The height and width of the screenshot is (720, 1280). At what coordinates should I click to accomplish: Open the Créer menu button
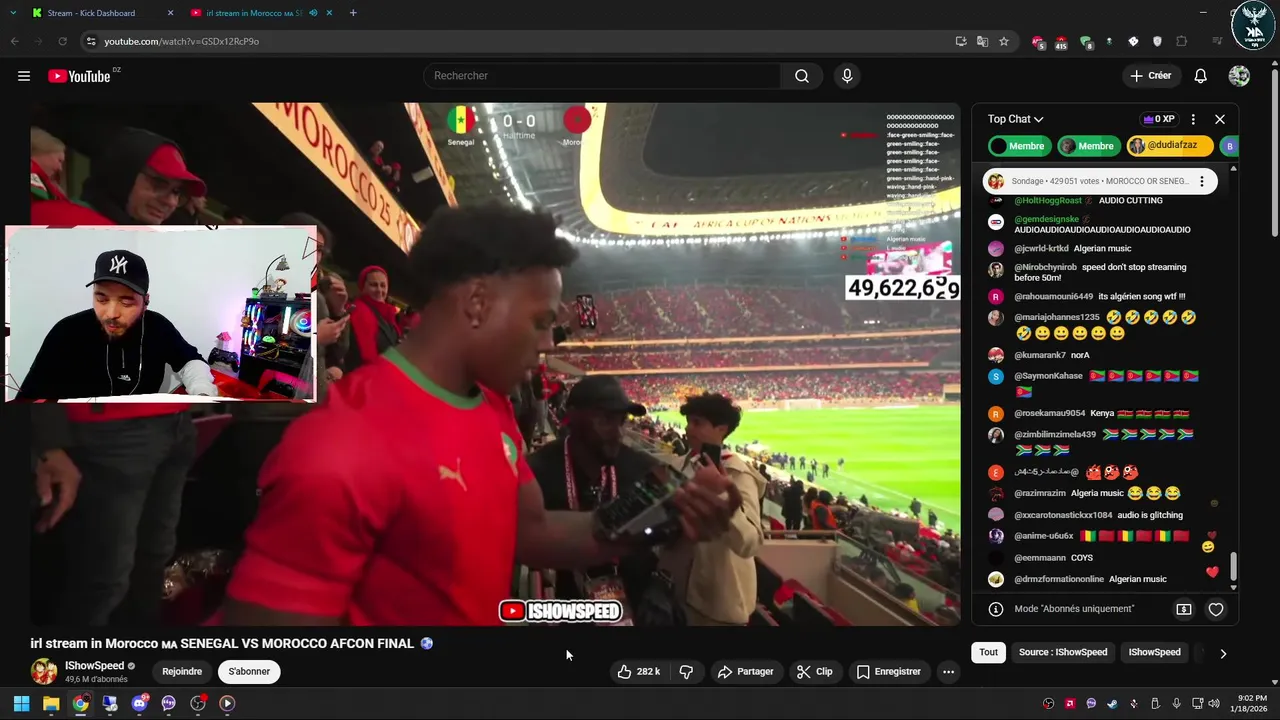click(1151, 76)
